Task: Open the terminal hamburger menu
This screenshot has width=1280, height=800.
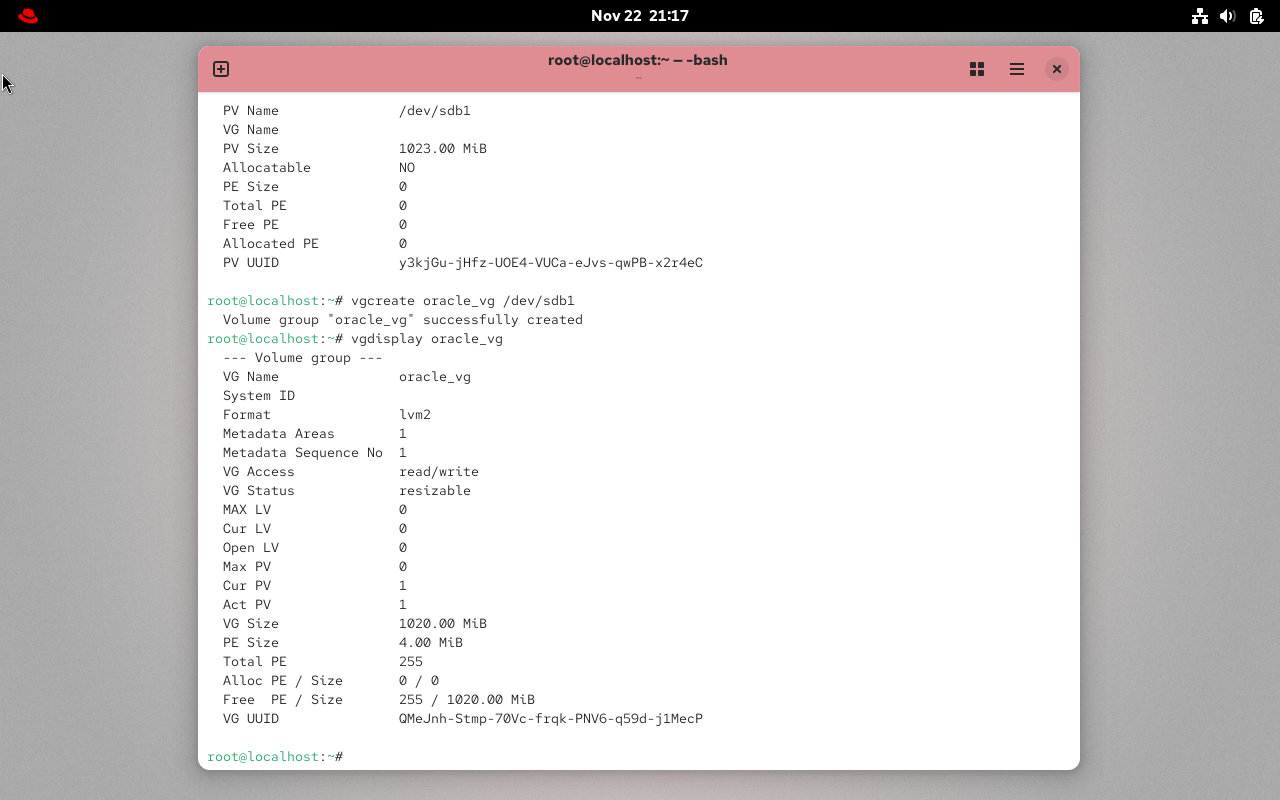Action: click(1016, 69)
